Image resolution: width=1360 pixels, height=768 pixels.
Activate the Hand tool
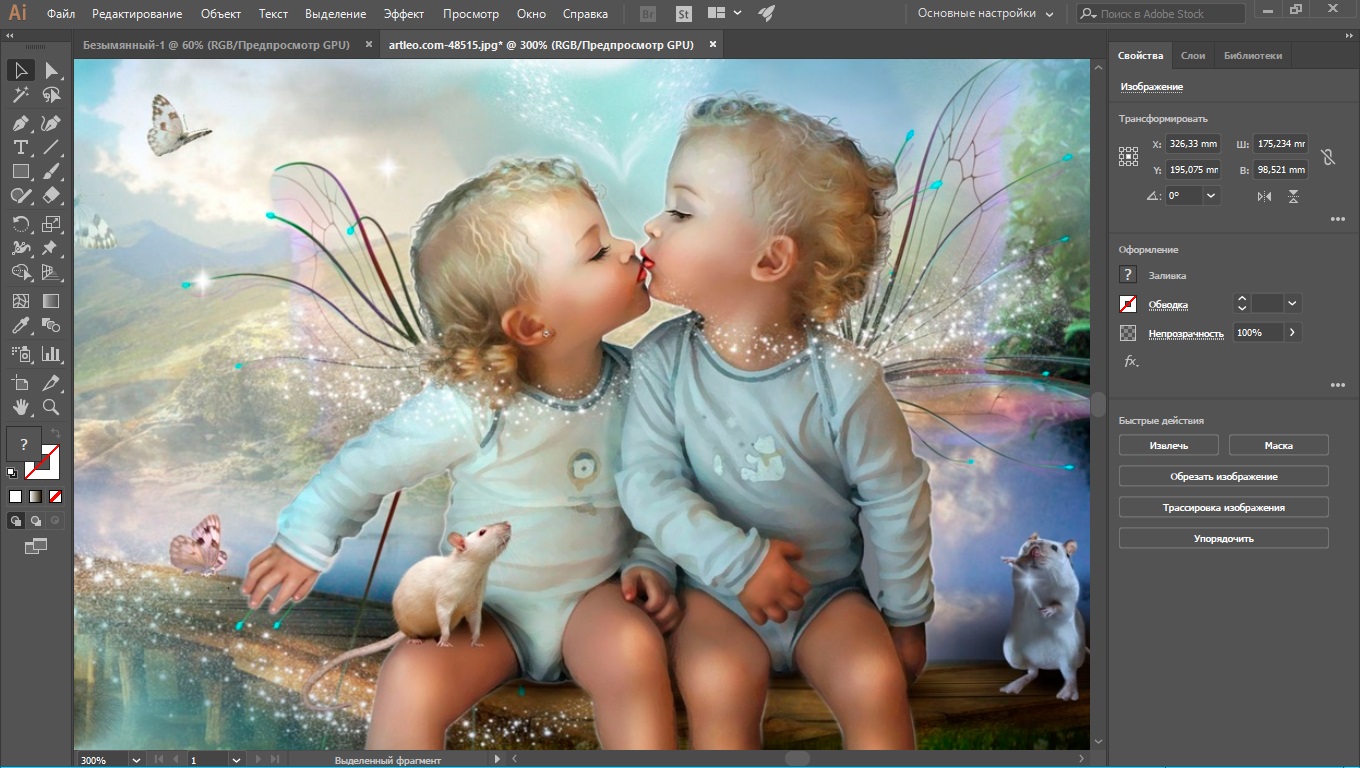pos(20,407)
